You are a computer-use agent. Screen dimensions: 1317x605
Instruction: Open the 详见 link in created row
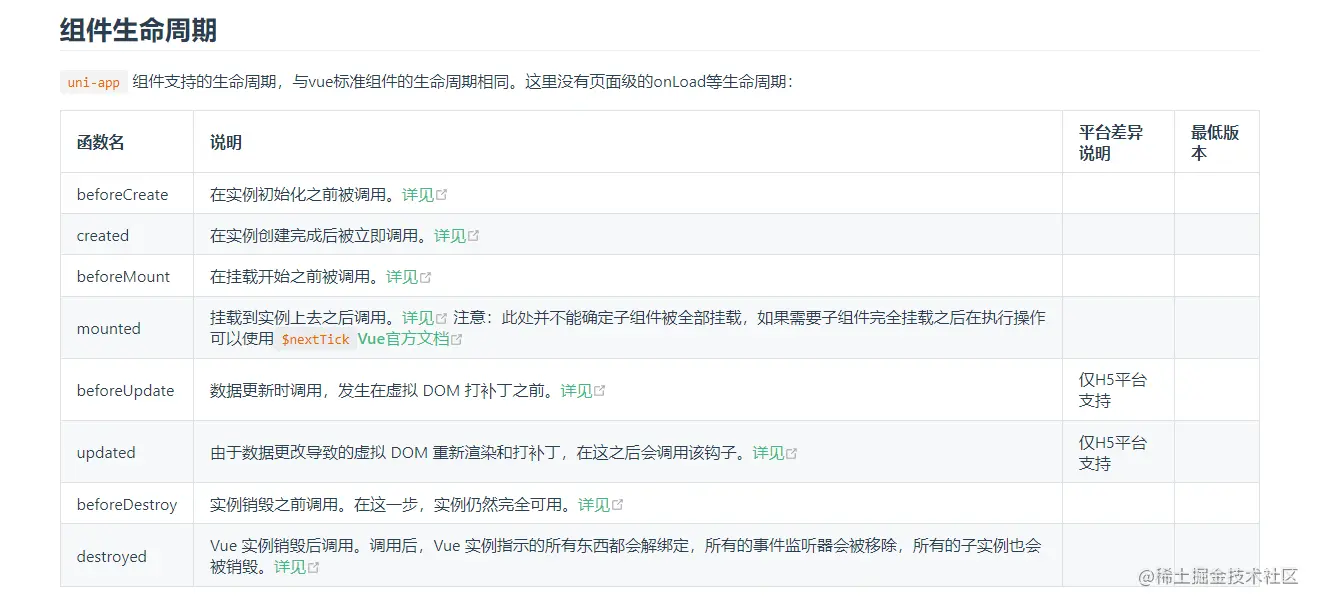coord(450,235)
